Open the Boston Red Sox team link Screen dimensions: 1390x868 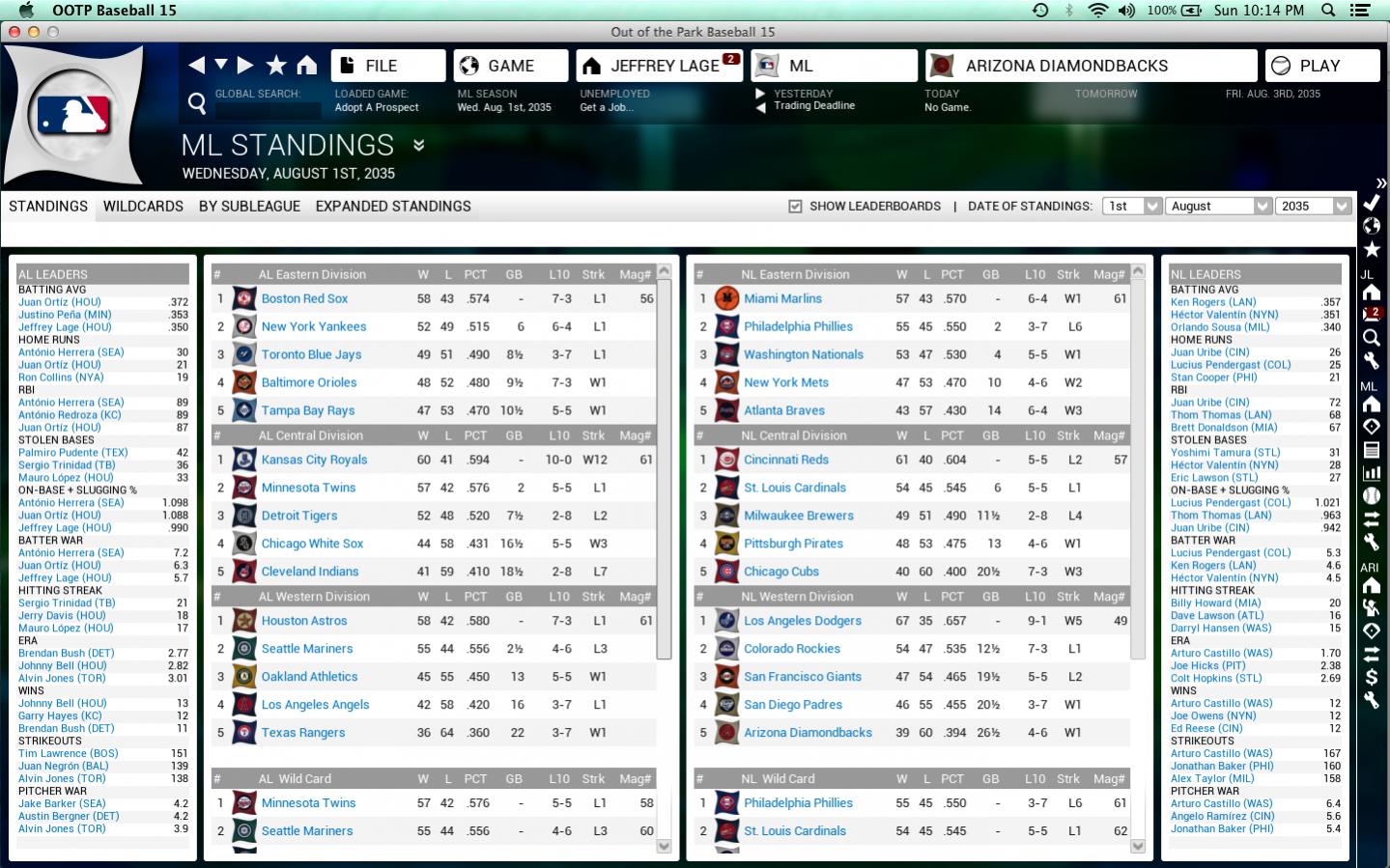[x=304, y=299]
